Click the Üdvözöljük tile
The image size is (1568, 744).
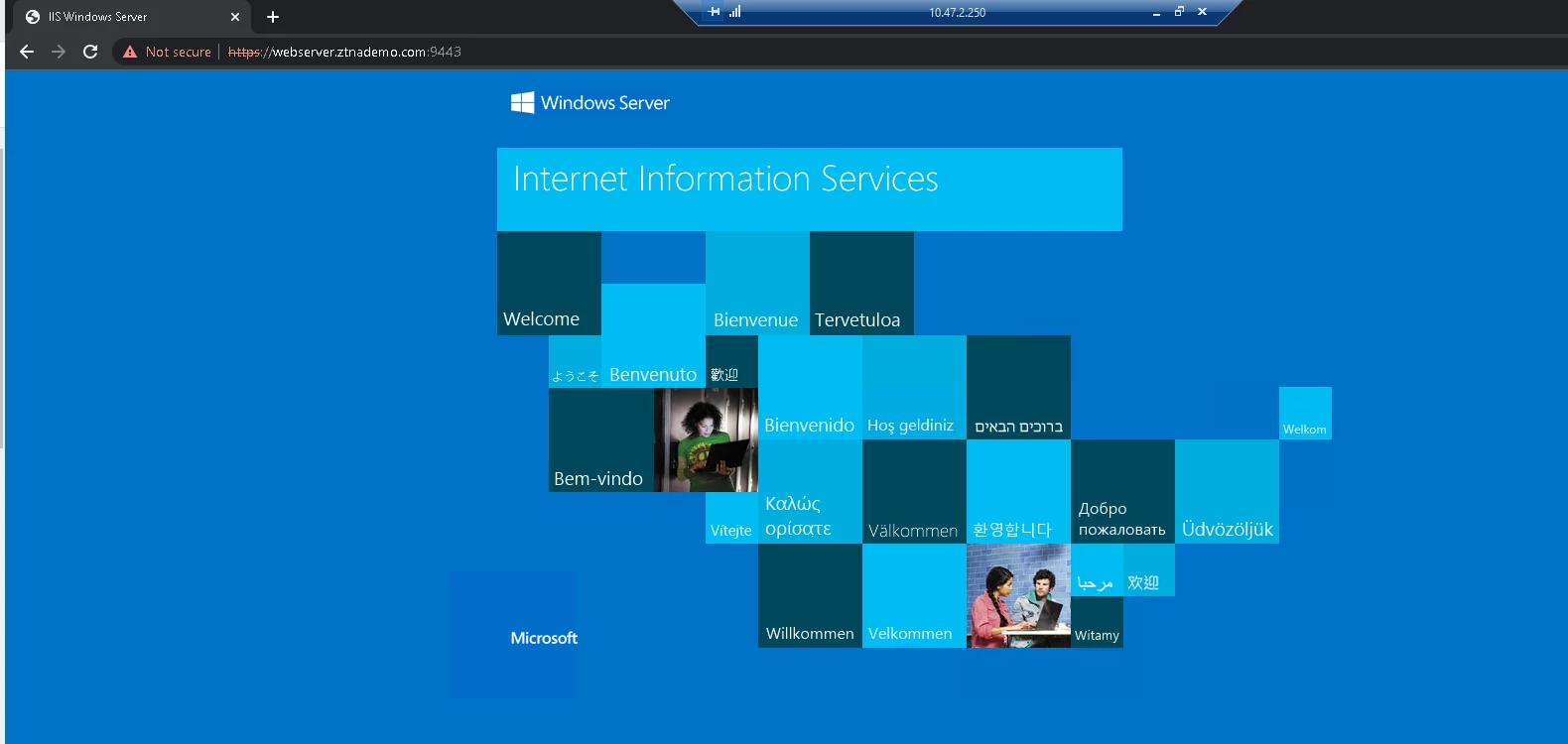[x=1227, y=491]
